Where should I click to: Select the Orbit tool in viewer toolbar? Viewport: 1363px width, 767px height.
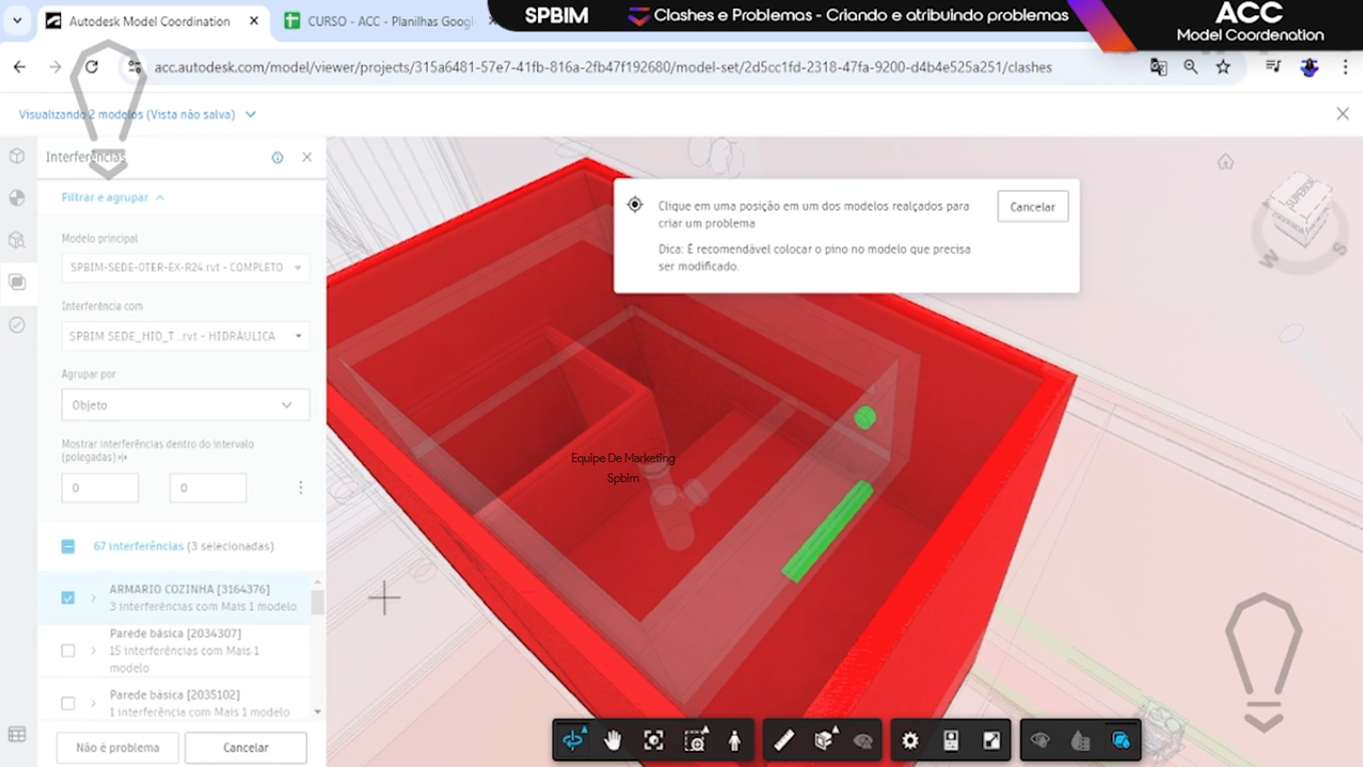click(x=573, y=740)
